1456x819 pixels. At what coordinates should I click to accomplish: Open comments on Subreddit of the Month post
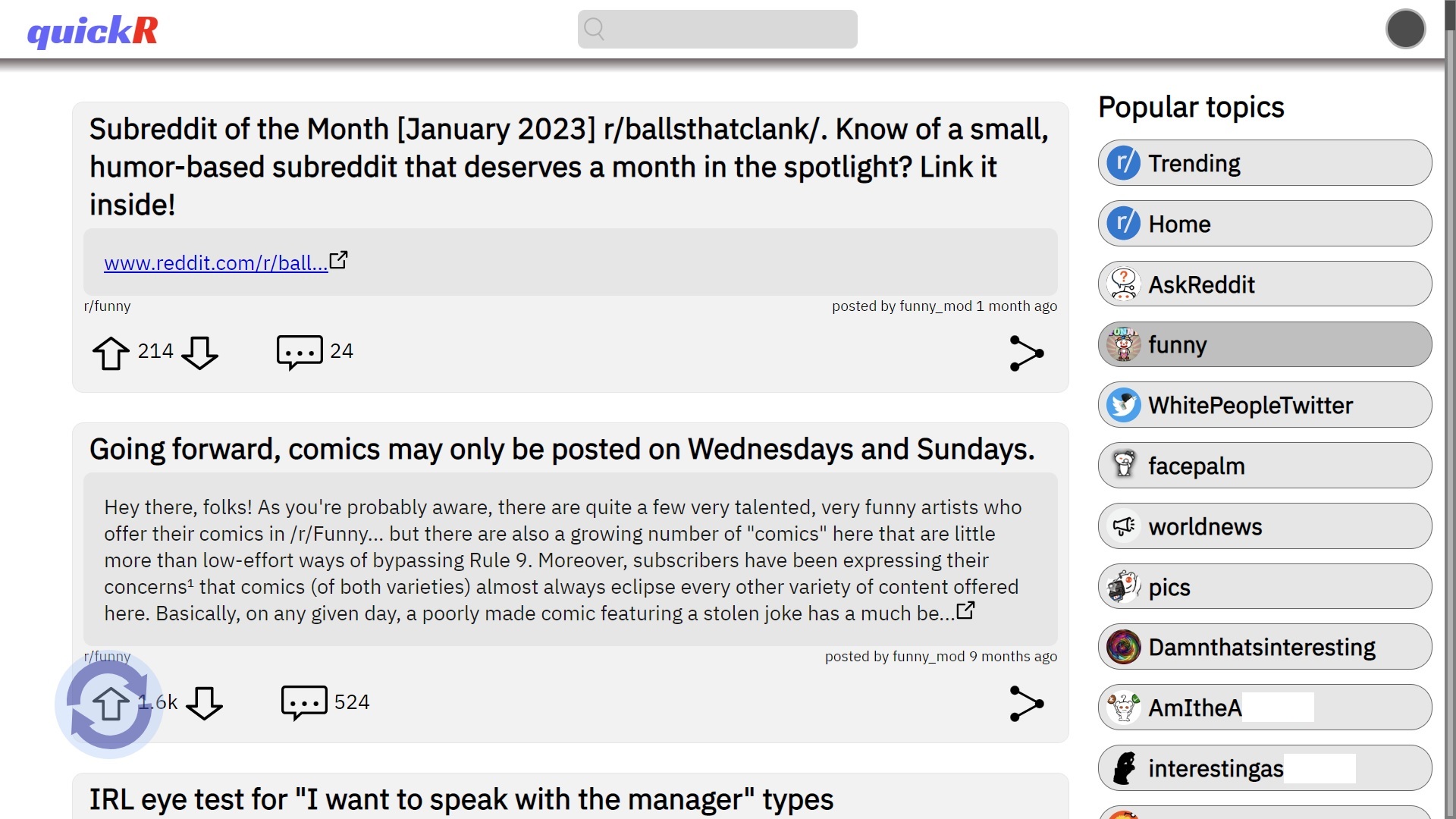(x=300, y=353)
